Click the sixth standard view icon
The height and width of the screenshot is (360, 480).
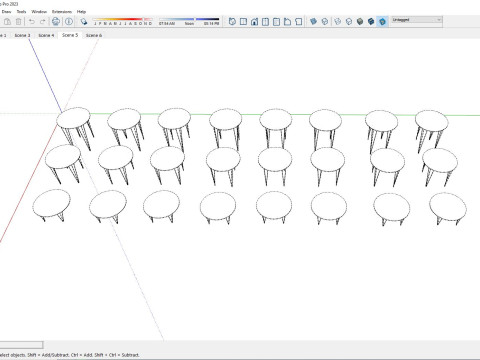pos(287,22)
